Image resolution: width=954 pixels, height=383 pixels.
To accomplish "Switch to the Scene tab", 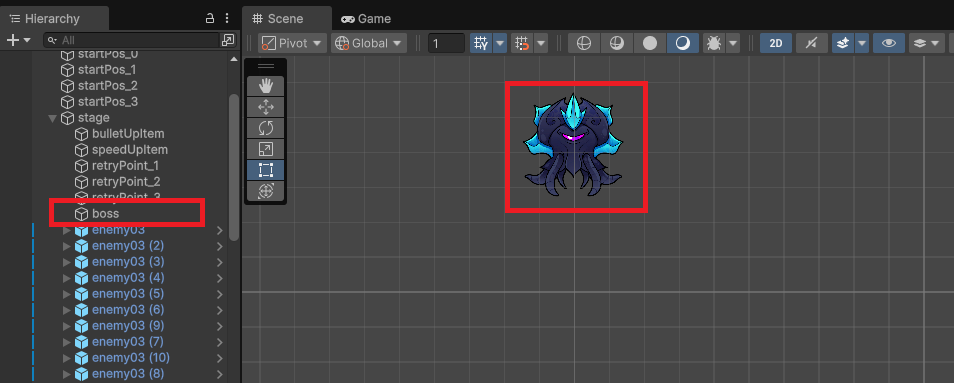I will coord(287,19).
